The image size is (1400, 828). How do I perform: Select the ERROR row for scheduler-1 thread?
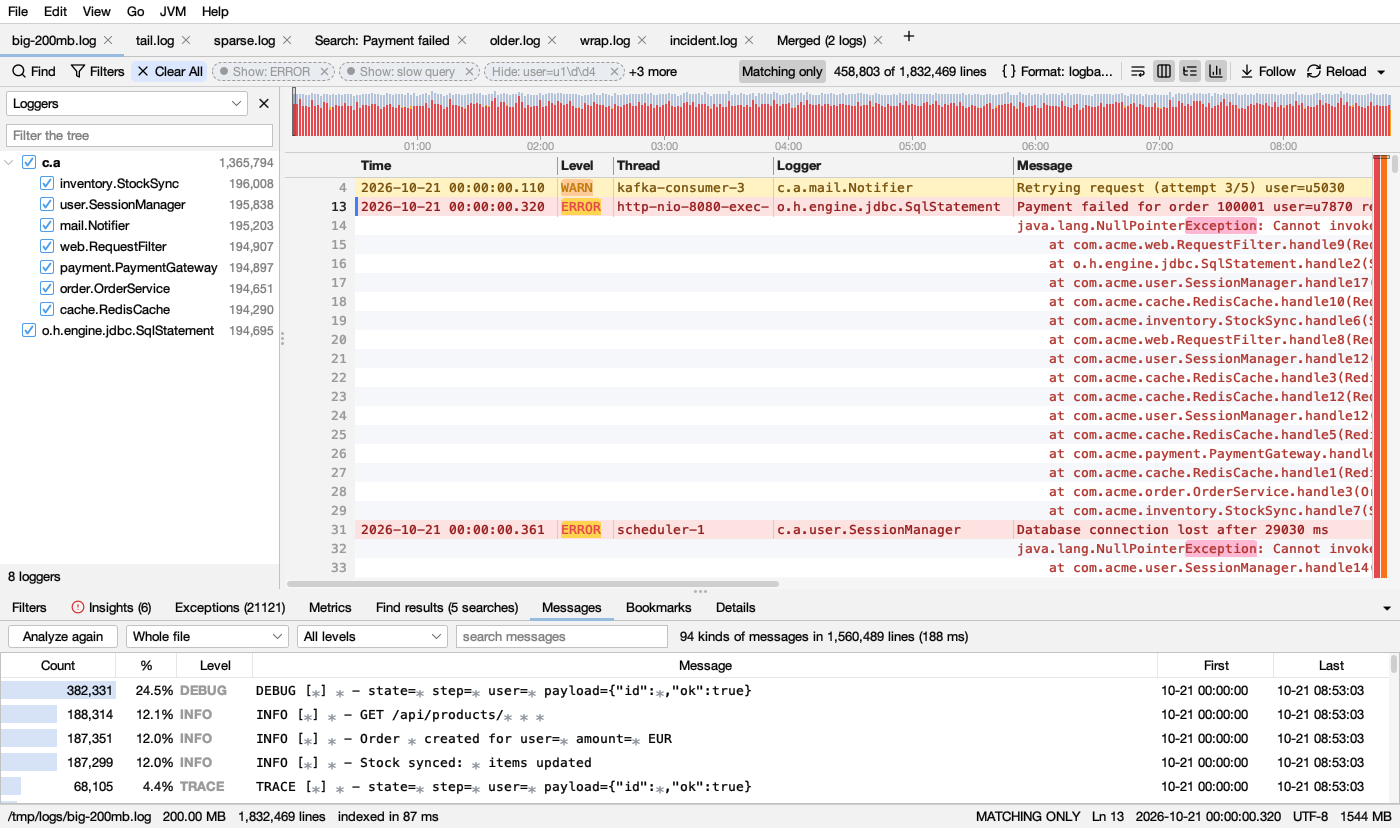coord(864,529)
